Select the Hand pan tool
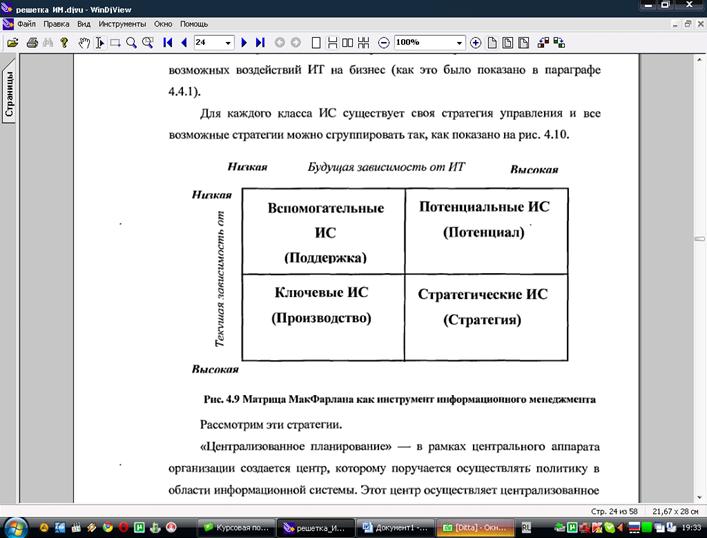707x538 pixels. (x=84, y=43)
